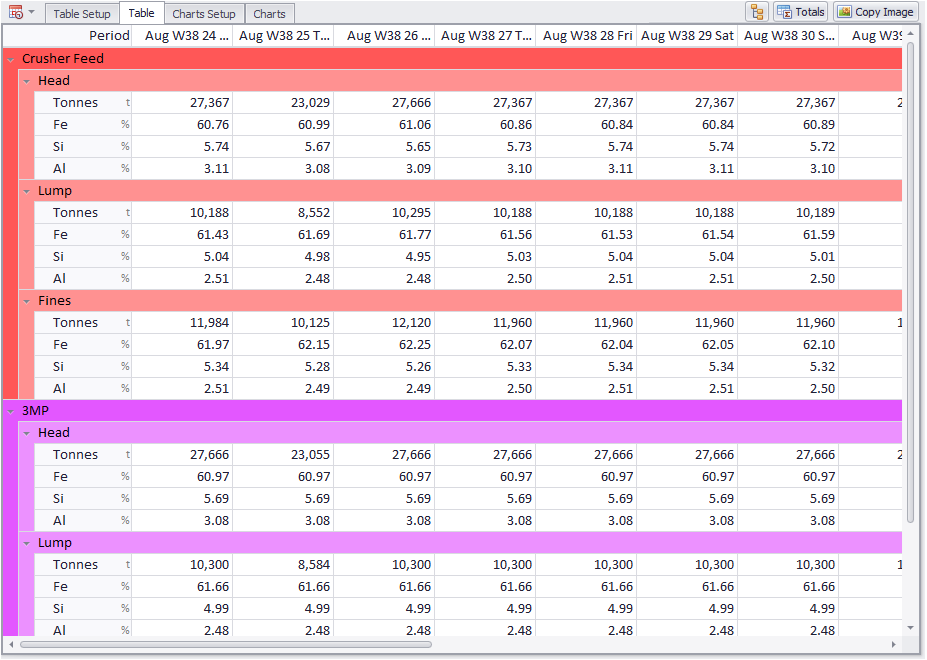Switch to the Charts tab
This screenshot has height=660, width=927.
coord(269,14)
